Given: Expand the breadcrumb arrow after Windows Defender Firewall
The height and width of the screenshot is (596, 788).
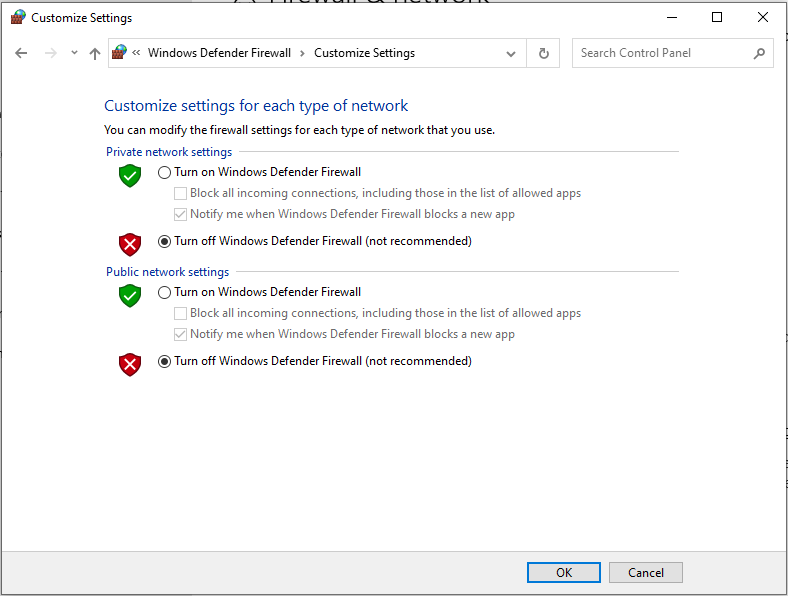Looking at the screenshot, I should 302,53.
